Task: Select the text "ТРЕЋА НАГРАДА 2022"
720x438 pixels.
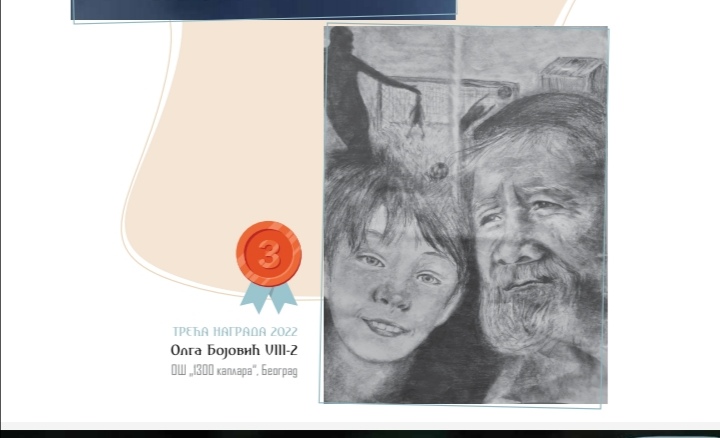Action: [235, 331]
